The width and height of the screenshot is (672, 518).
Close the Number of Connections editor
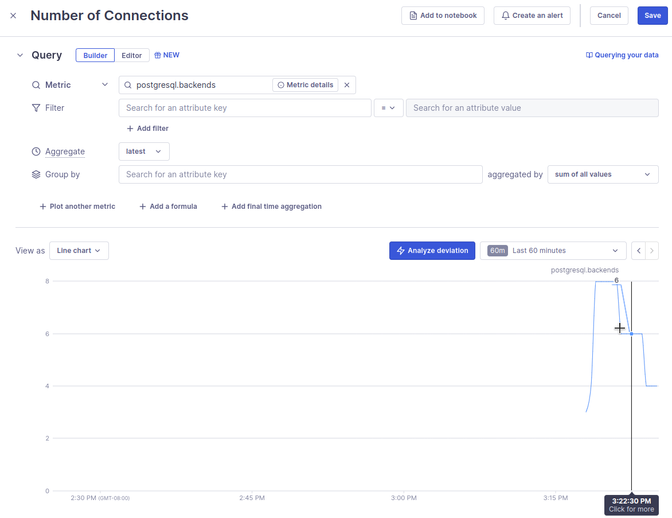(x=13, y=16)
